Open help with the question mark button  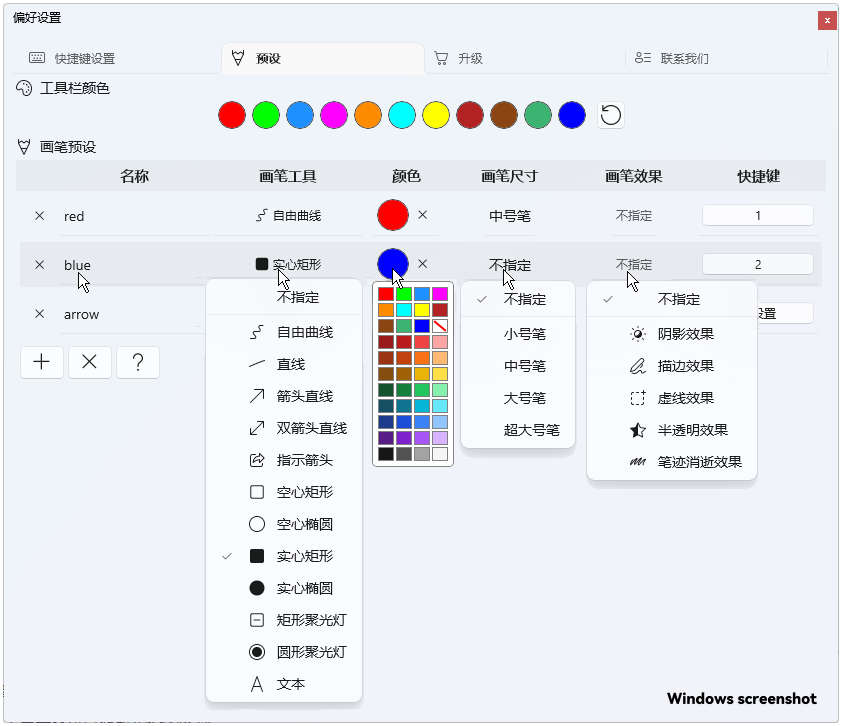coord(137,362)
